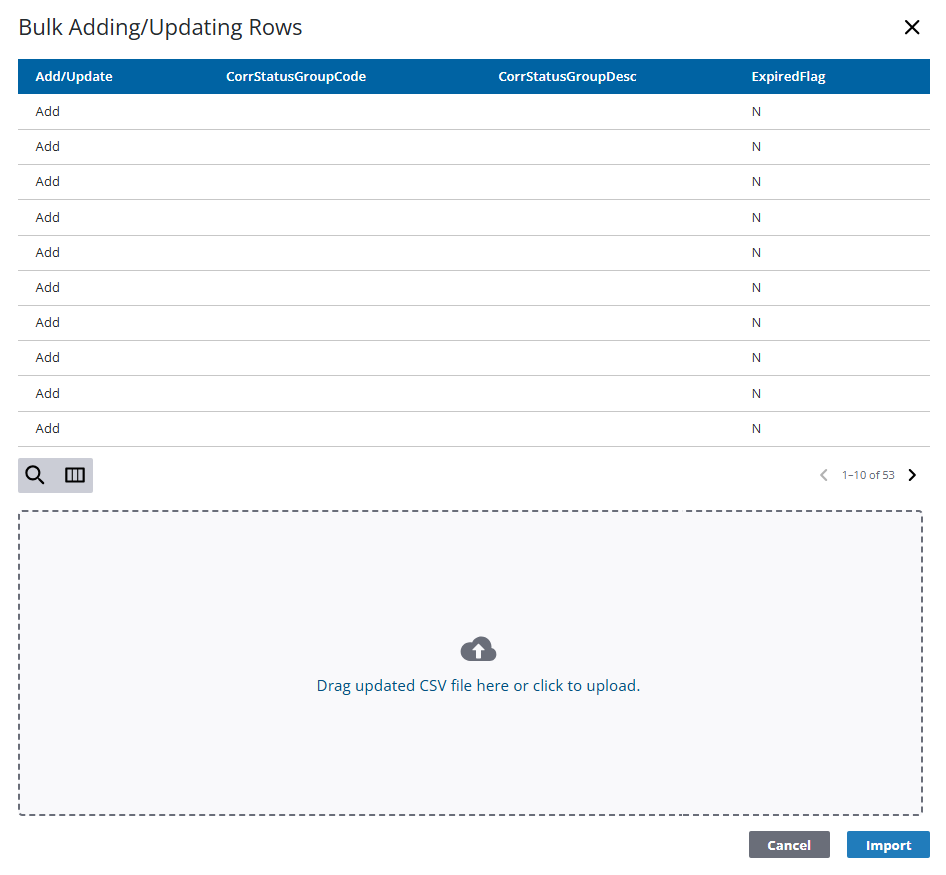Go to previous page of rows

click(x=824, y=475)
